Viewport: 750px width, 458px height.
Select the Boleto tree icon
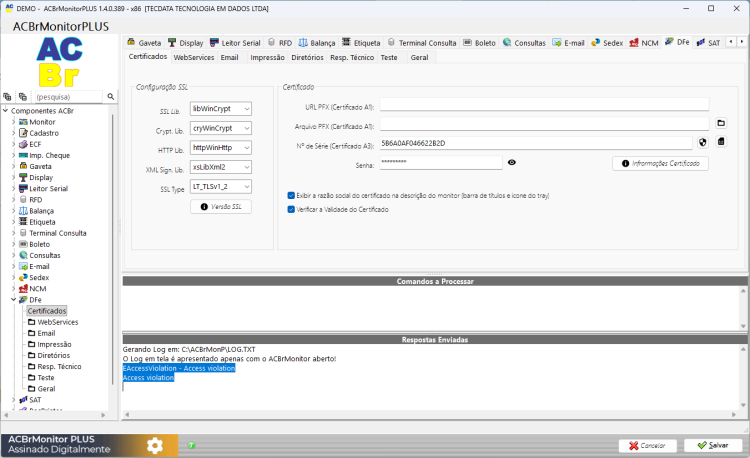23,244
